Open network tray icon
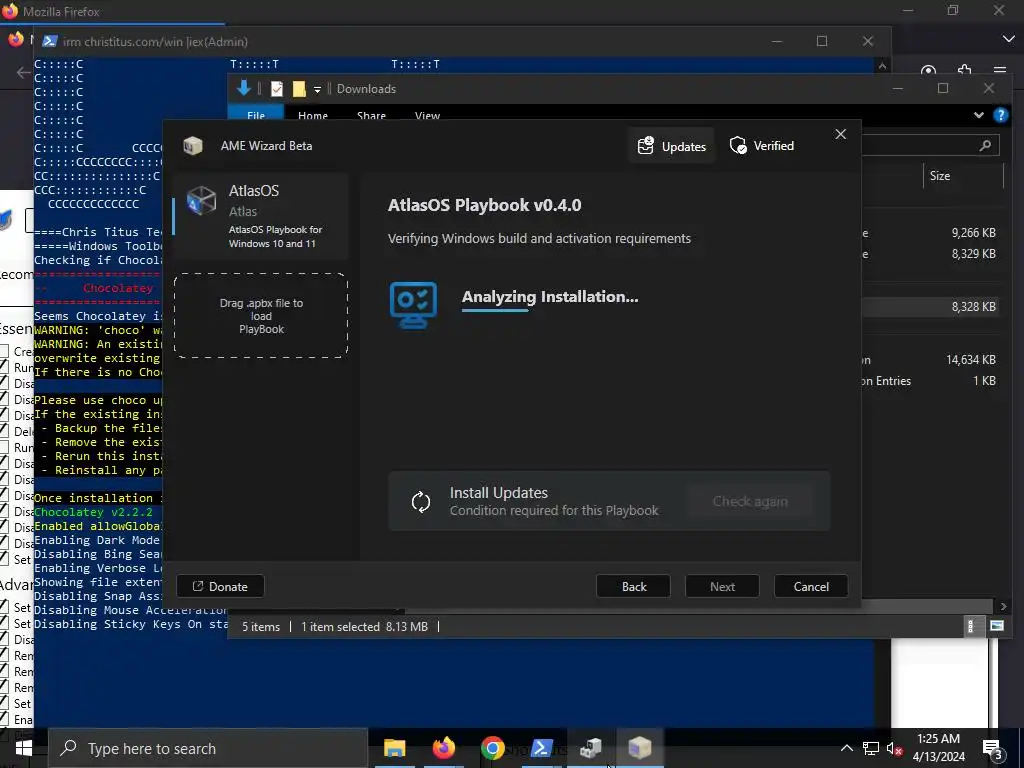 click(x=871, y=748)
